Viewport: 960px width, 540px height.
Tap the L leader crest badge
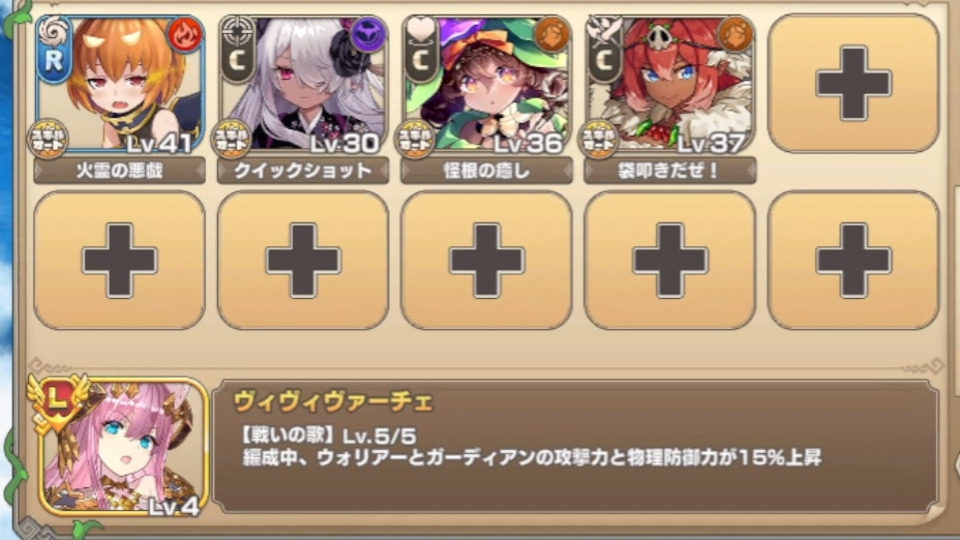pyautogui.click(x=56, y=401)
